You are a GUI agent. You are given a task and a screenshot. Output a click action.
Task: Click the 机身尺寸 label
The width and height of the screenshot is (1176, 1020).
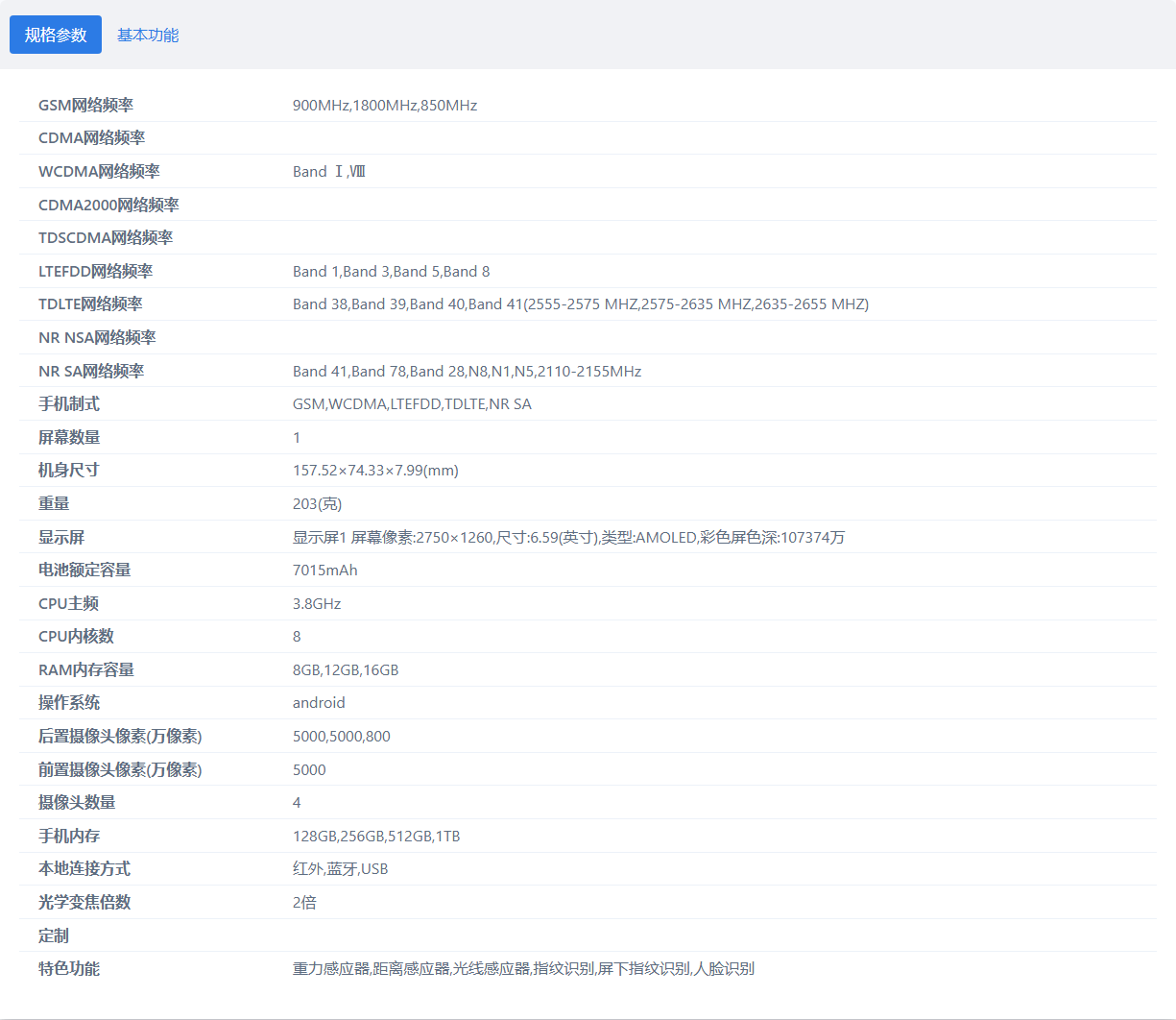click(x=69, y=470)
